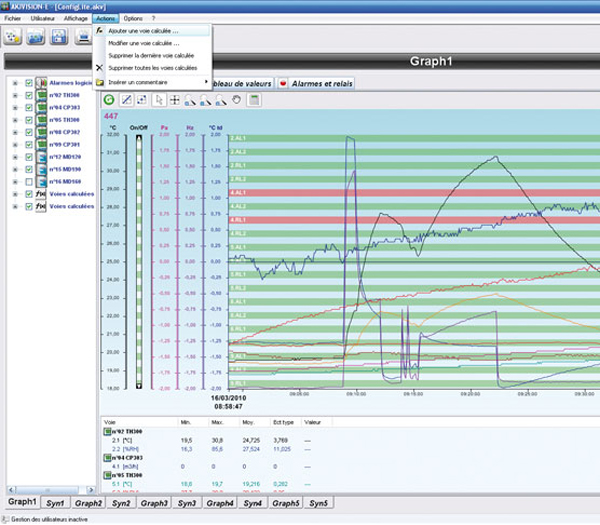Switch to the Graph5 tab
The image size is (600, 525).
(286, 503)
